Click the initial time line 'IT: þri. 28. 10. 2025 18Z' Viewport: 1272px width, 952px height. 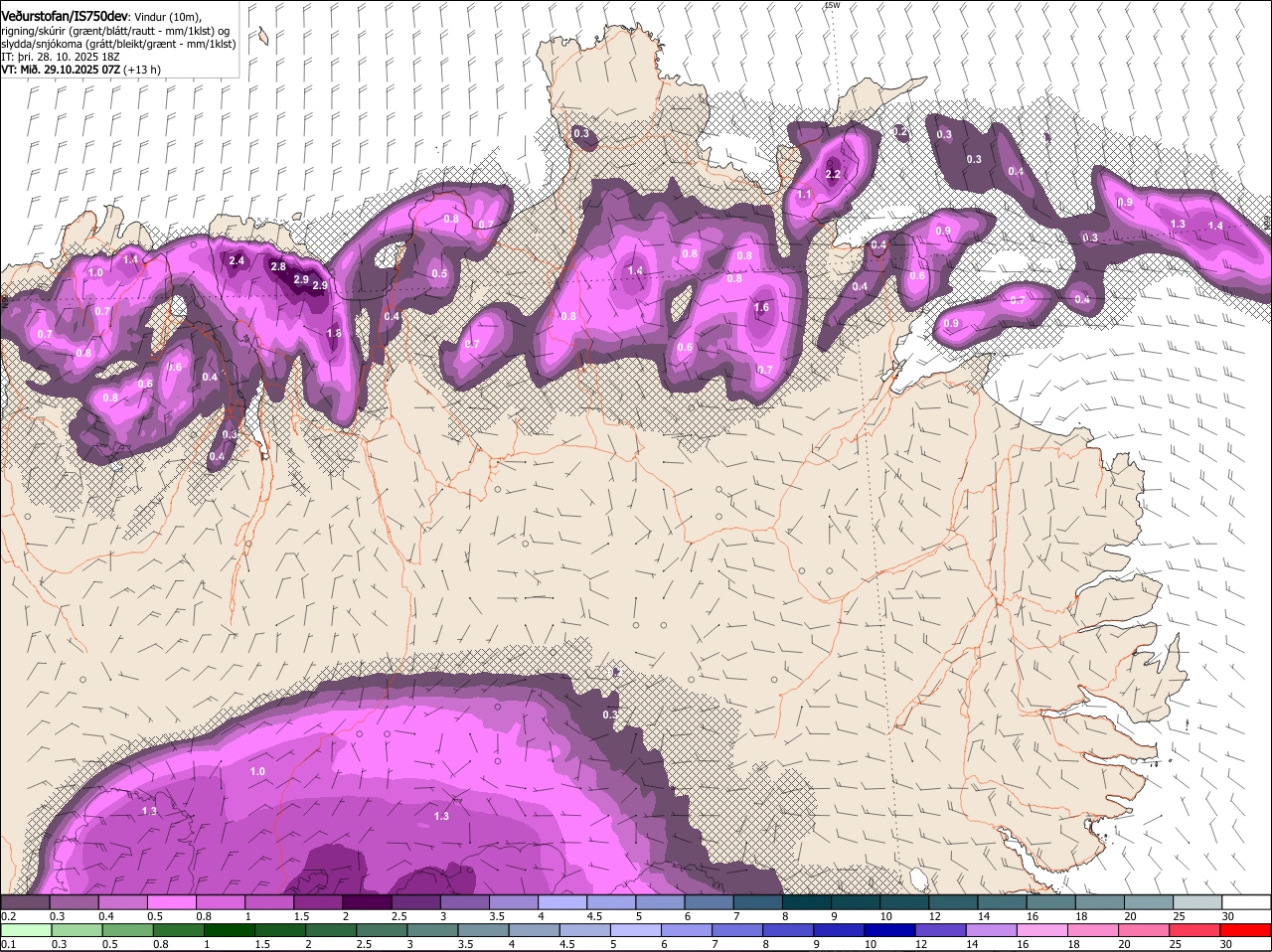pos(61,57)
